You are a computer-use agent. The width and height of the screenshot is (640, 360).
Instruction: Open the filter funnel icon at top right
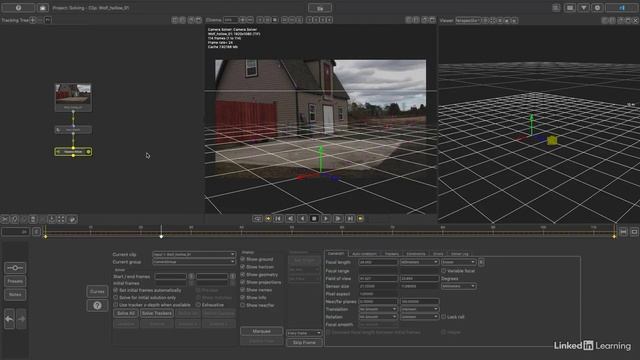tap(584, 8)
